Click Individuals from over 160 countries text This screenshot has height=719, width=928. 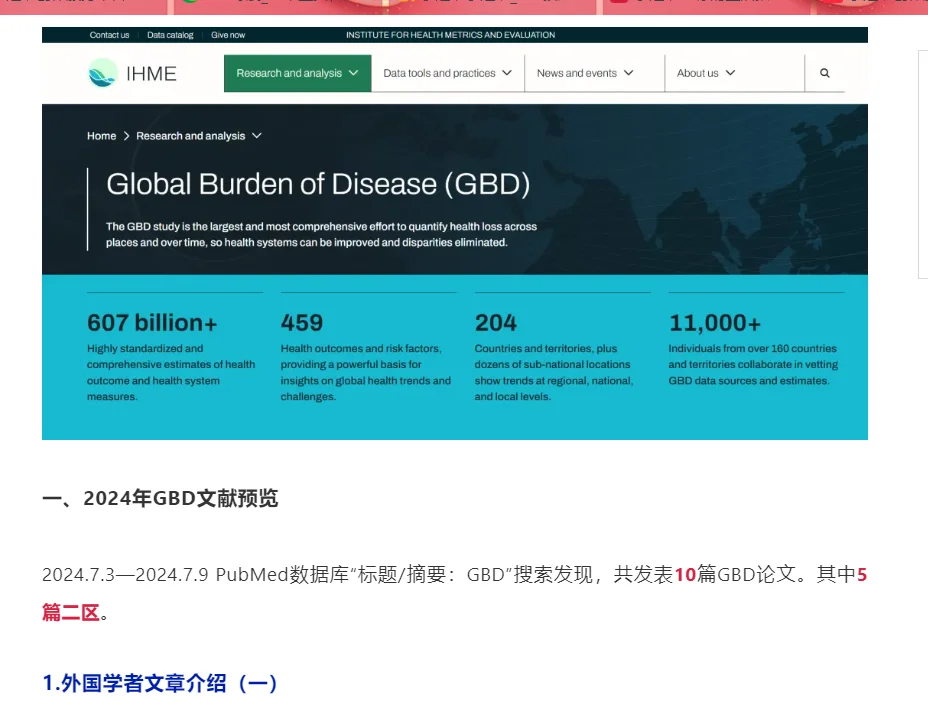[753, 365]
